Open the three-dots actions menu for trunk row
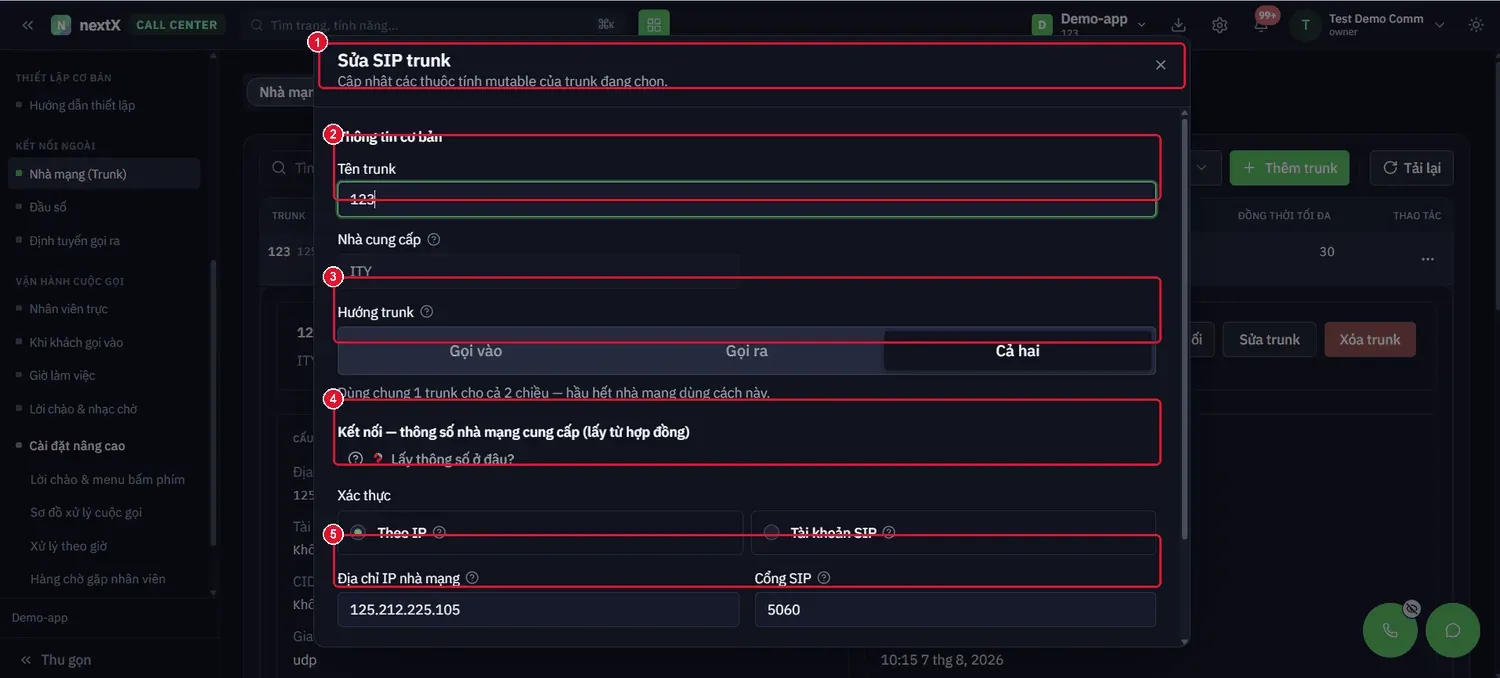Viewport: 1500px width, 678px height. point(1428,259)
